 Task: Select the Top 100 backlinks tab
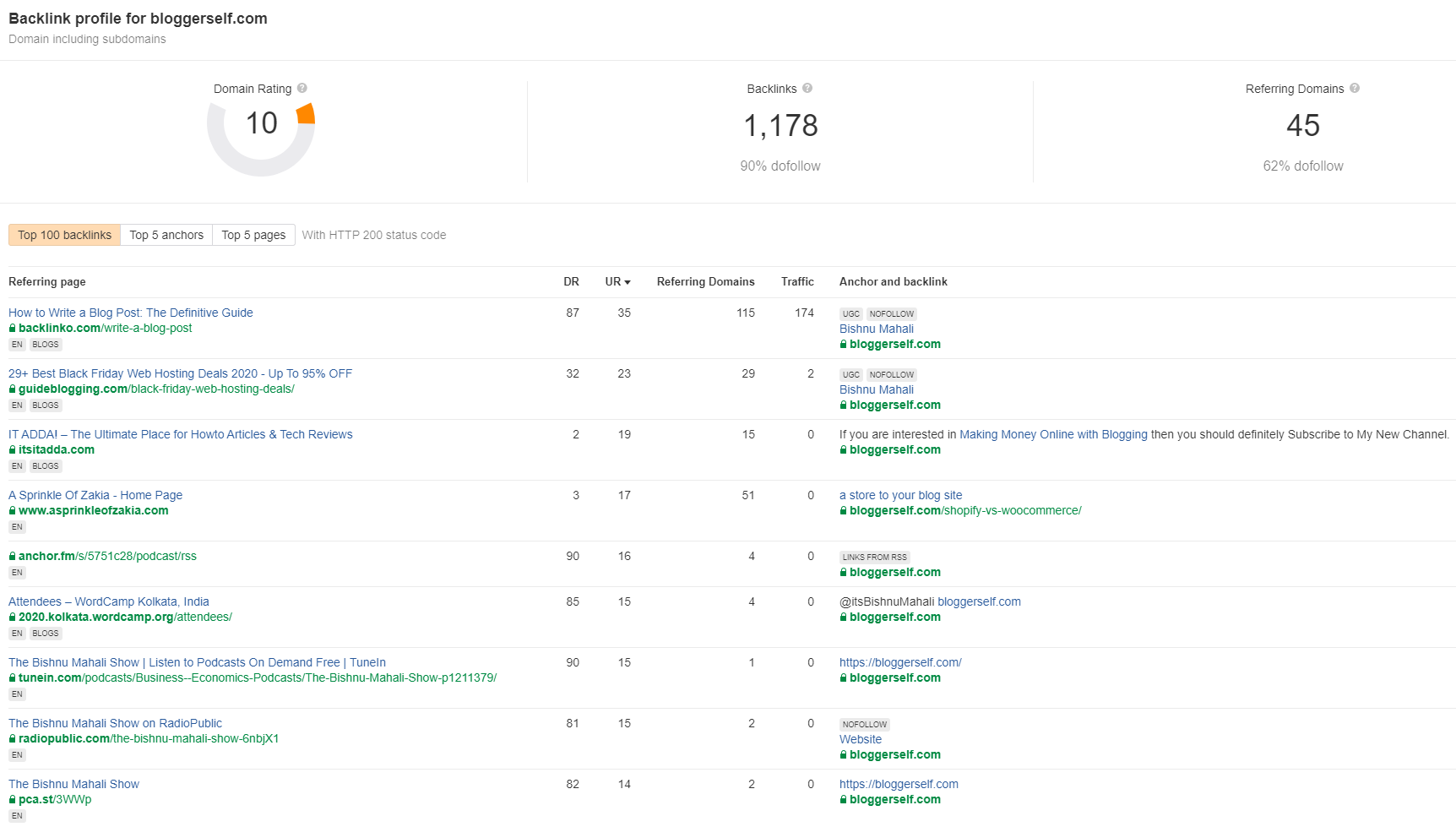(65, 235)
